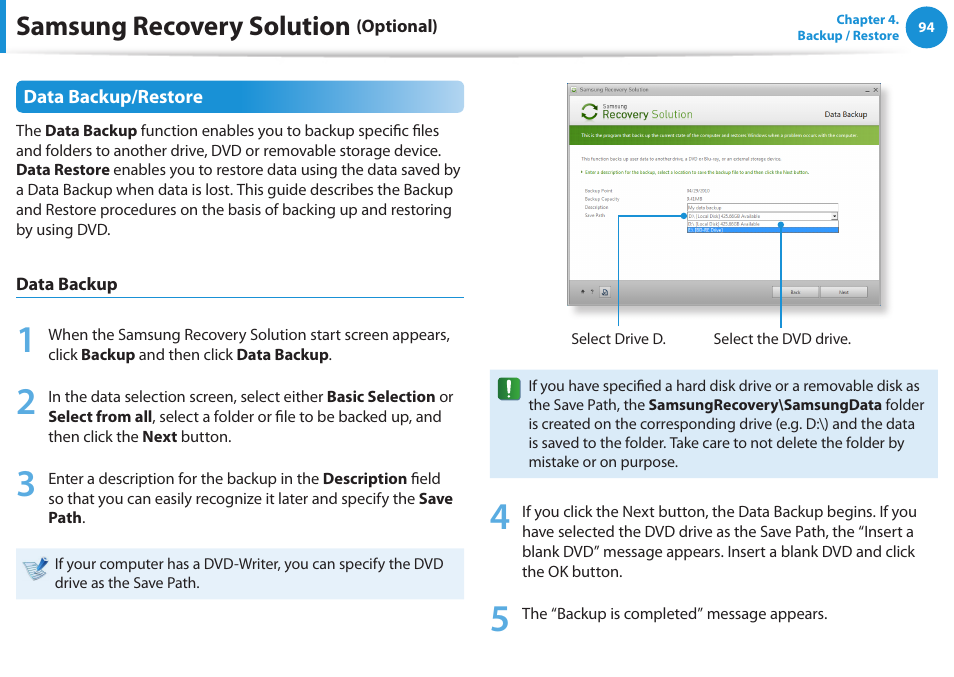This screenshot has width=954, height=677.
Task: Select the D: Local Disk option in dropdown list
Action: [762, 224]
